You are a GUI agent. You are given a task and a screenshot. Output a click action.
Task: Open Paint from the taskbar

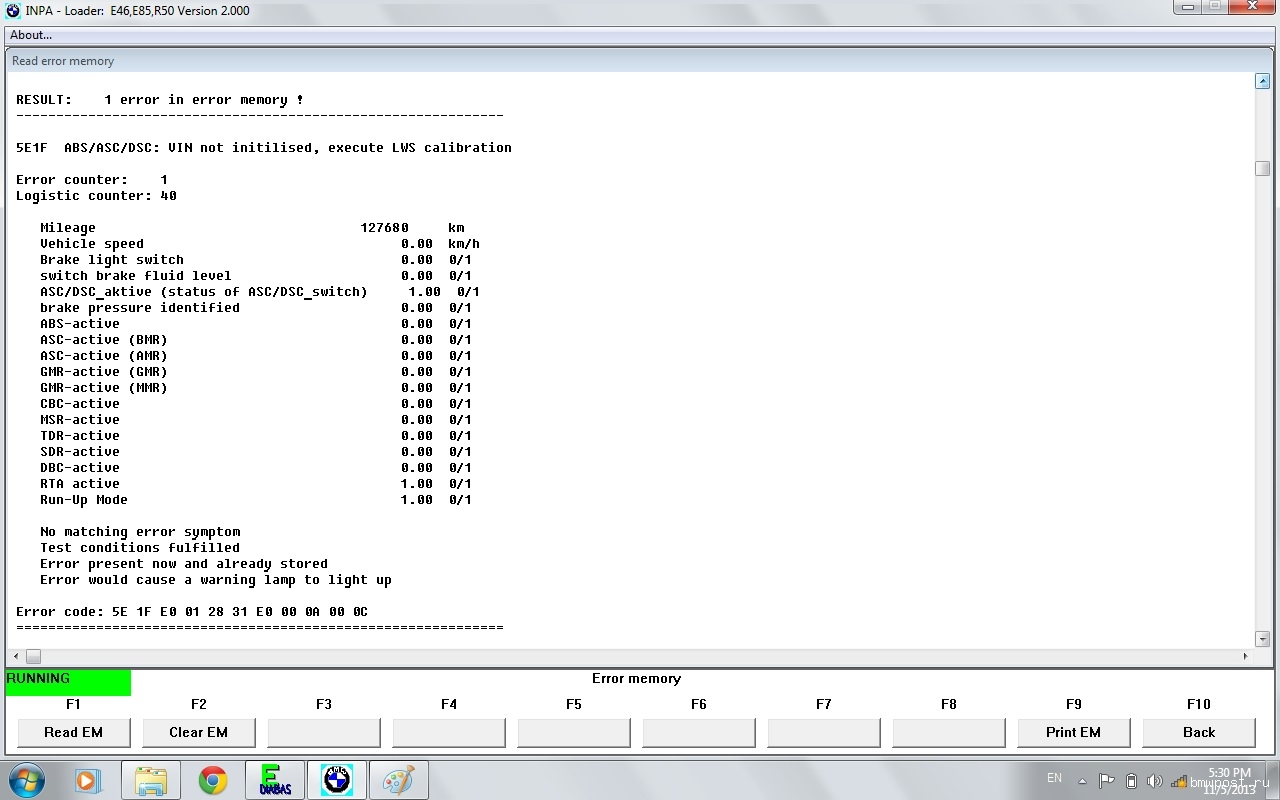(x=399, y=780)
